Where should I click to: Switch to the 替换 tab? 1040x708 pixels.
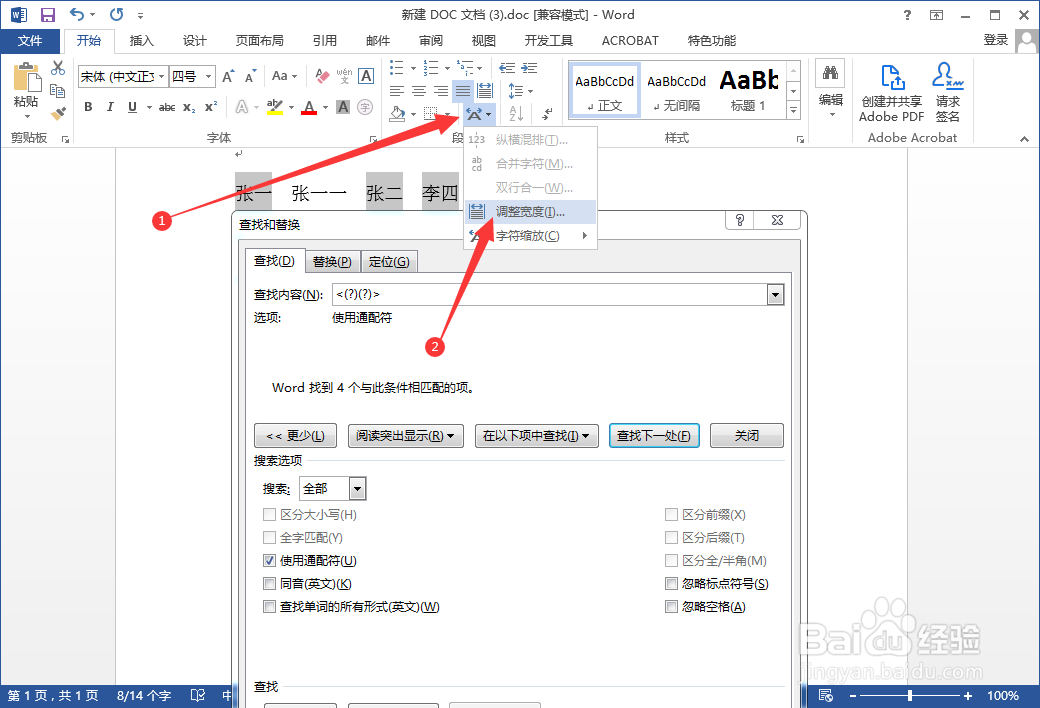click(331, 261)
